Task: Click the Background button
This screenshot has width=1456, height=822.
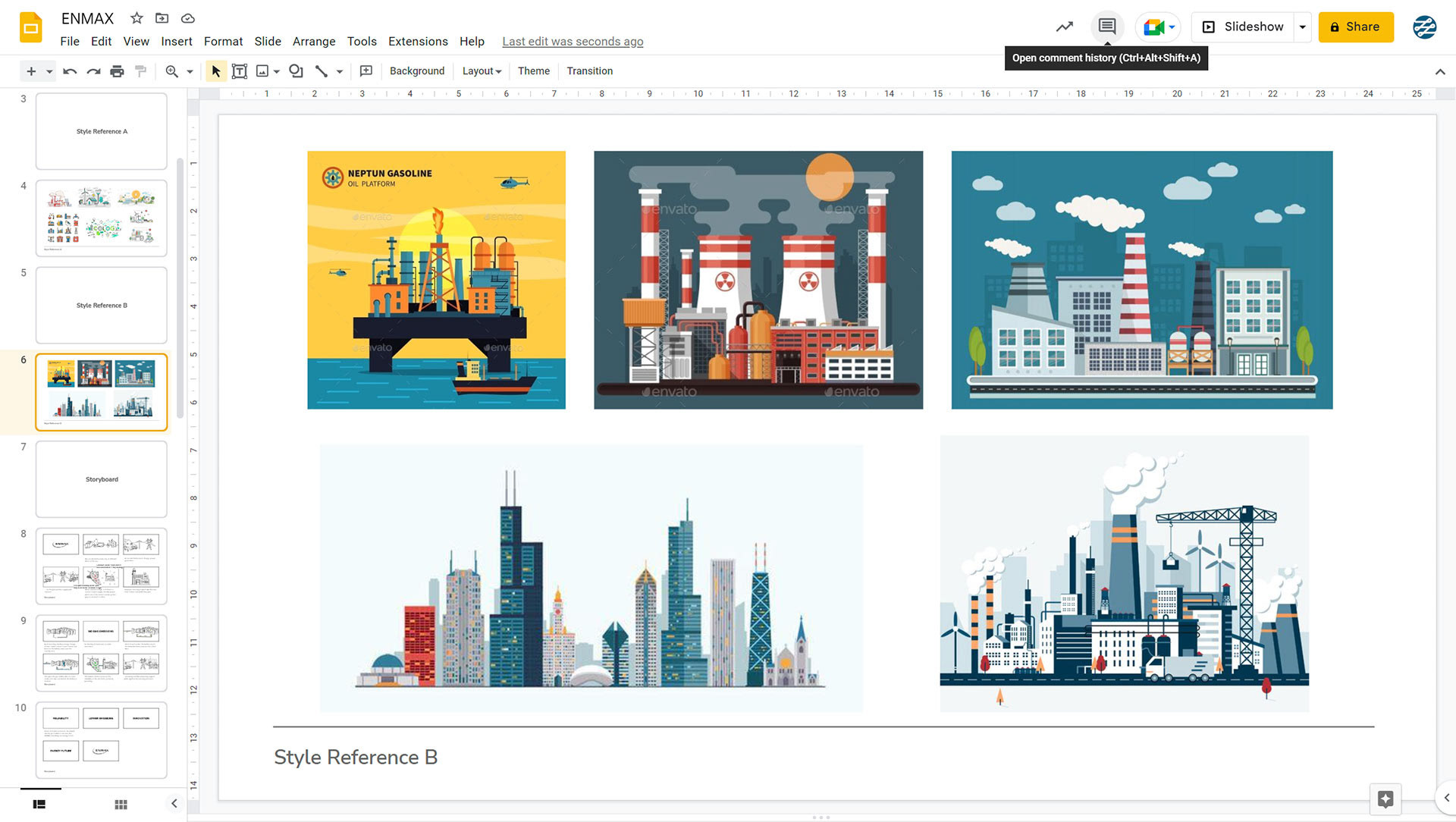Action: point(416,71)
